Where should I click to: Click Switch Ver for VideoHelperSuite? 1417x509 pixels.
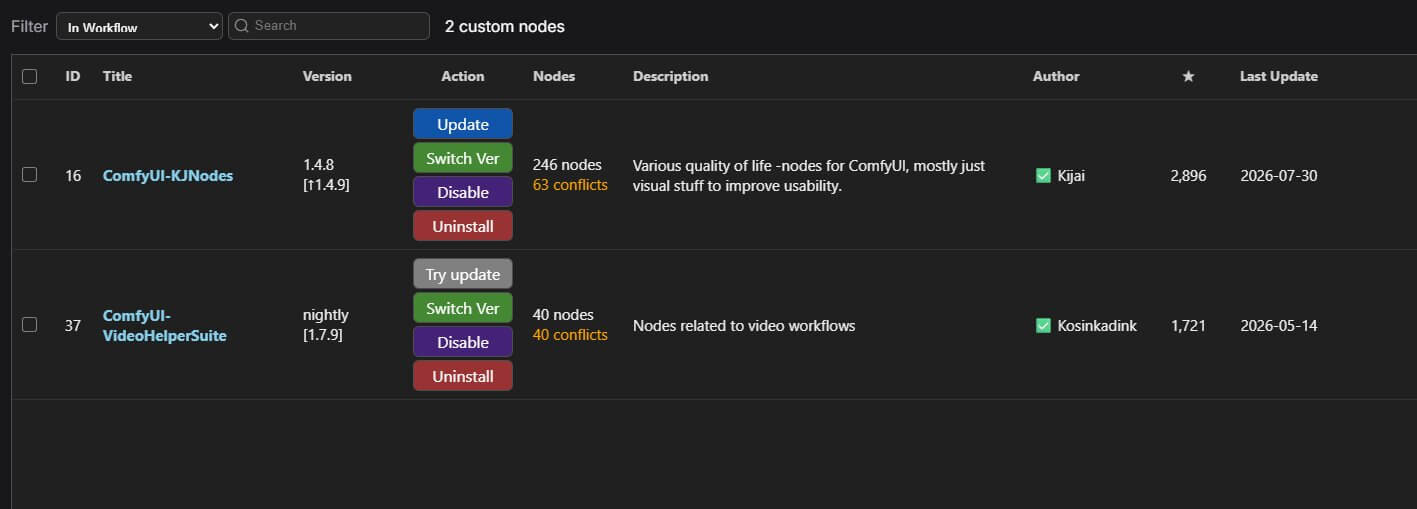point(463,308)
